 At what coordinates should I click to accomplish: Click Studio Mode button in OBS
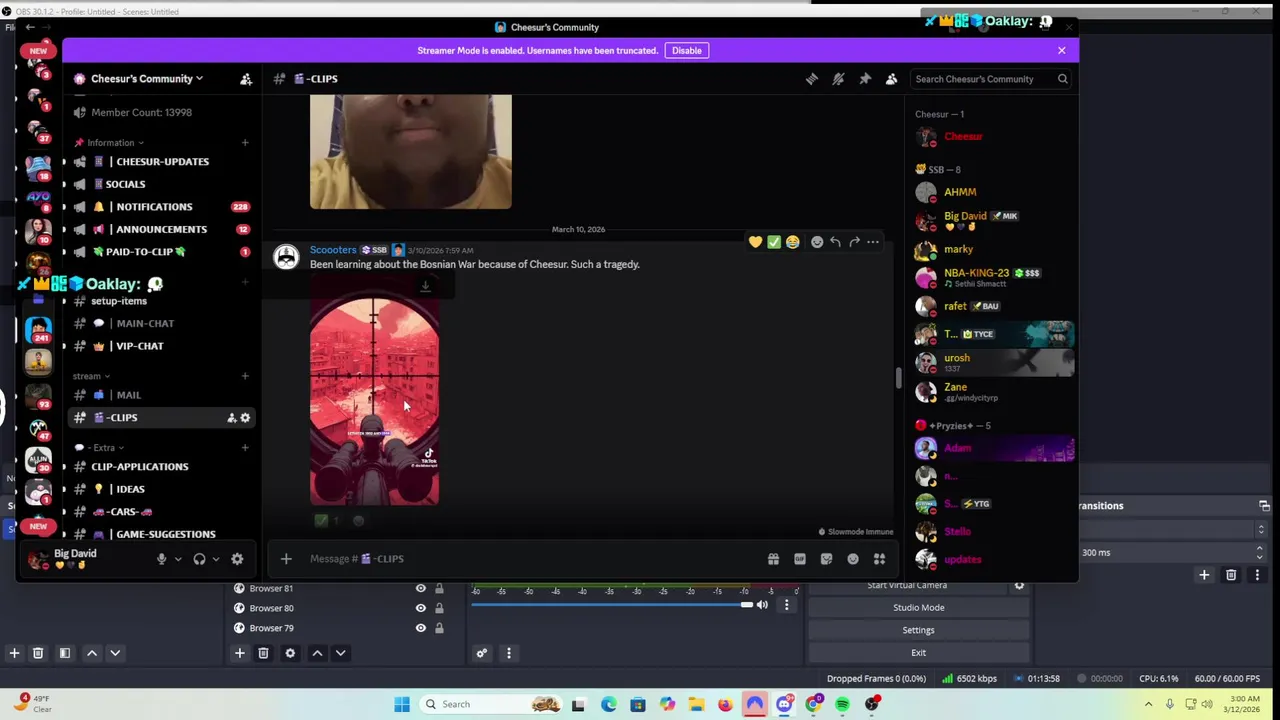click(x=918, y=607)
